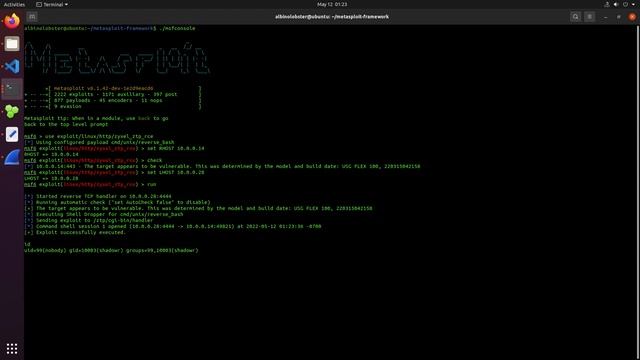Click 'Command shell session 1 opened' line
The image size is (640, 360).
pyautogui.click(x=173, y=227)
